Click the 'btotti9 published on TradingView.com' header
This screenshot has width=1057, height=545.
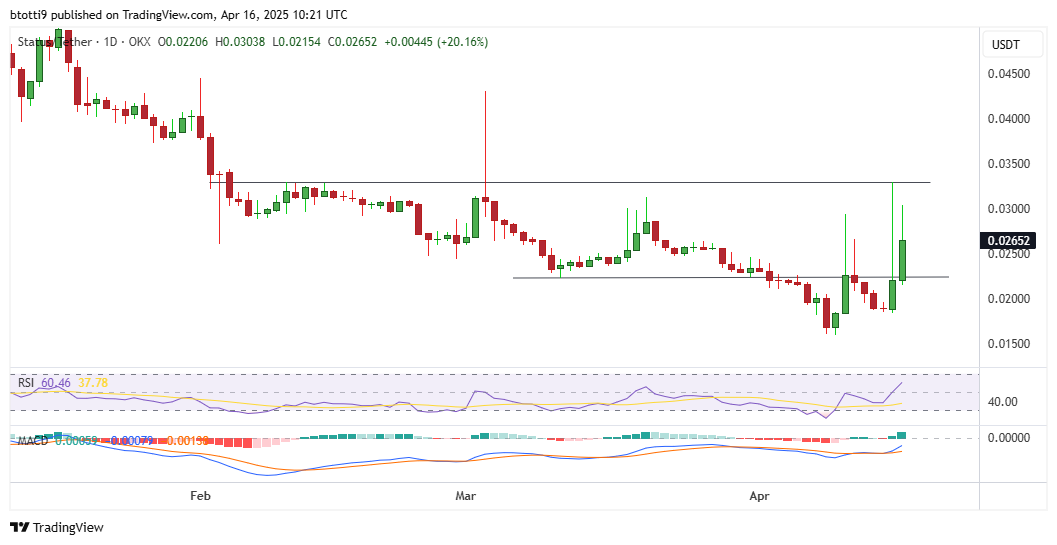(179, 15)
